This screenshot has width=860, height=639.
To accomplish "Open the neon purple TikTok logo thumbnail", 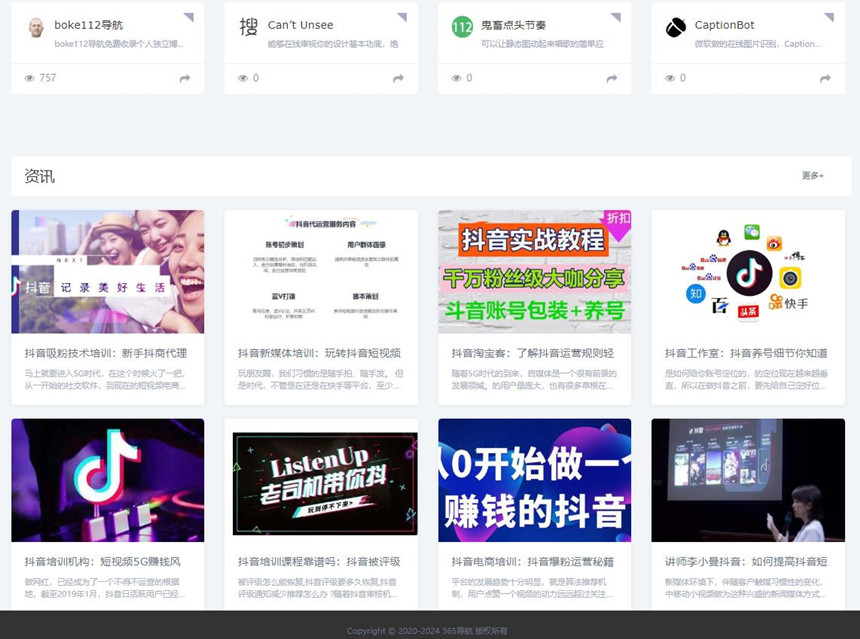I will click(108, 480).
